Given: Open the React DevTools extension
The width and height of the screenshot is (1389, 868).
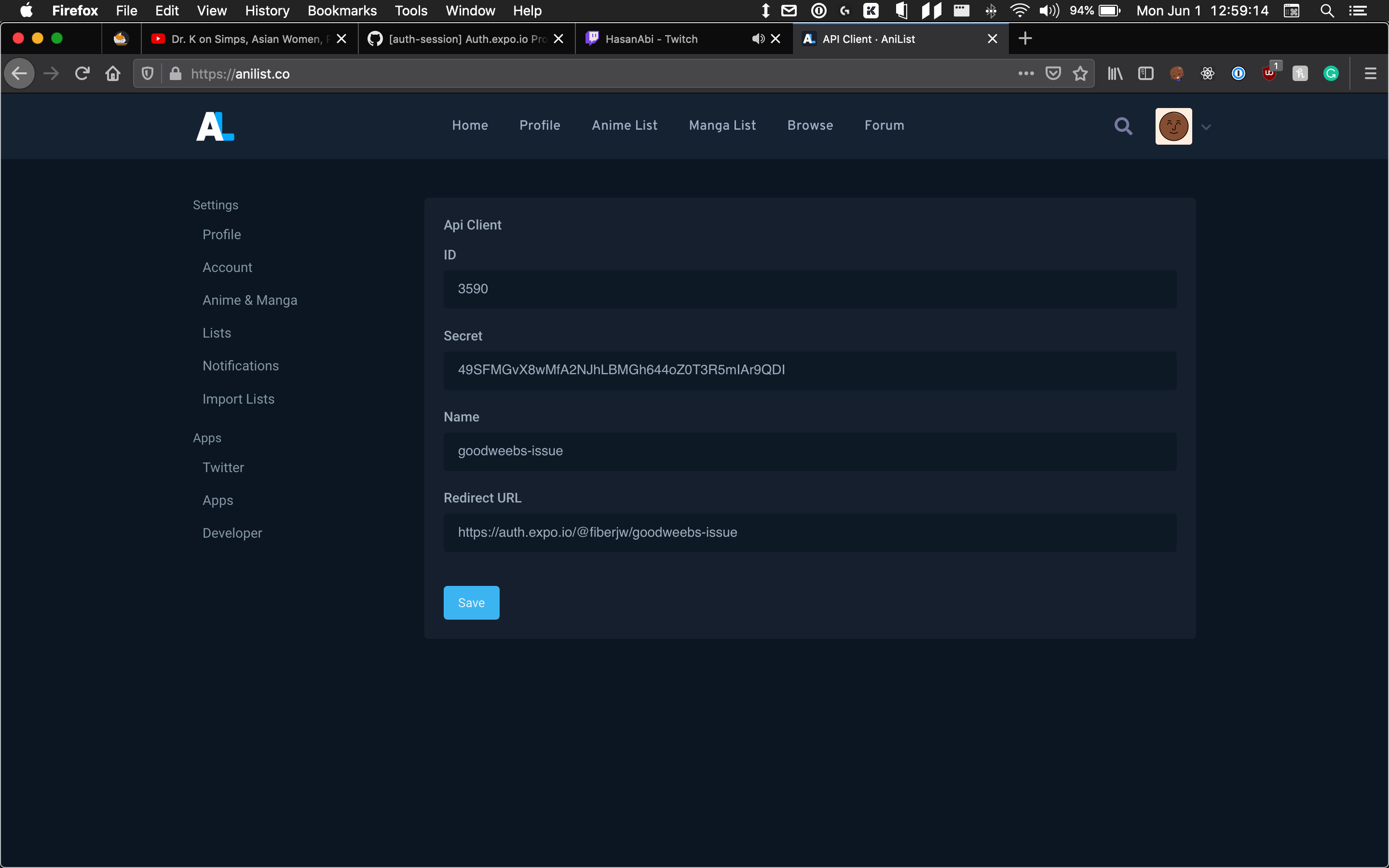Looking at the screenshot, I should click(x=1207, y=73).
